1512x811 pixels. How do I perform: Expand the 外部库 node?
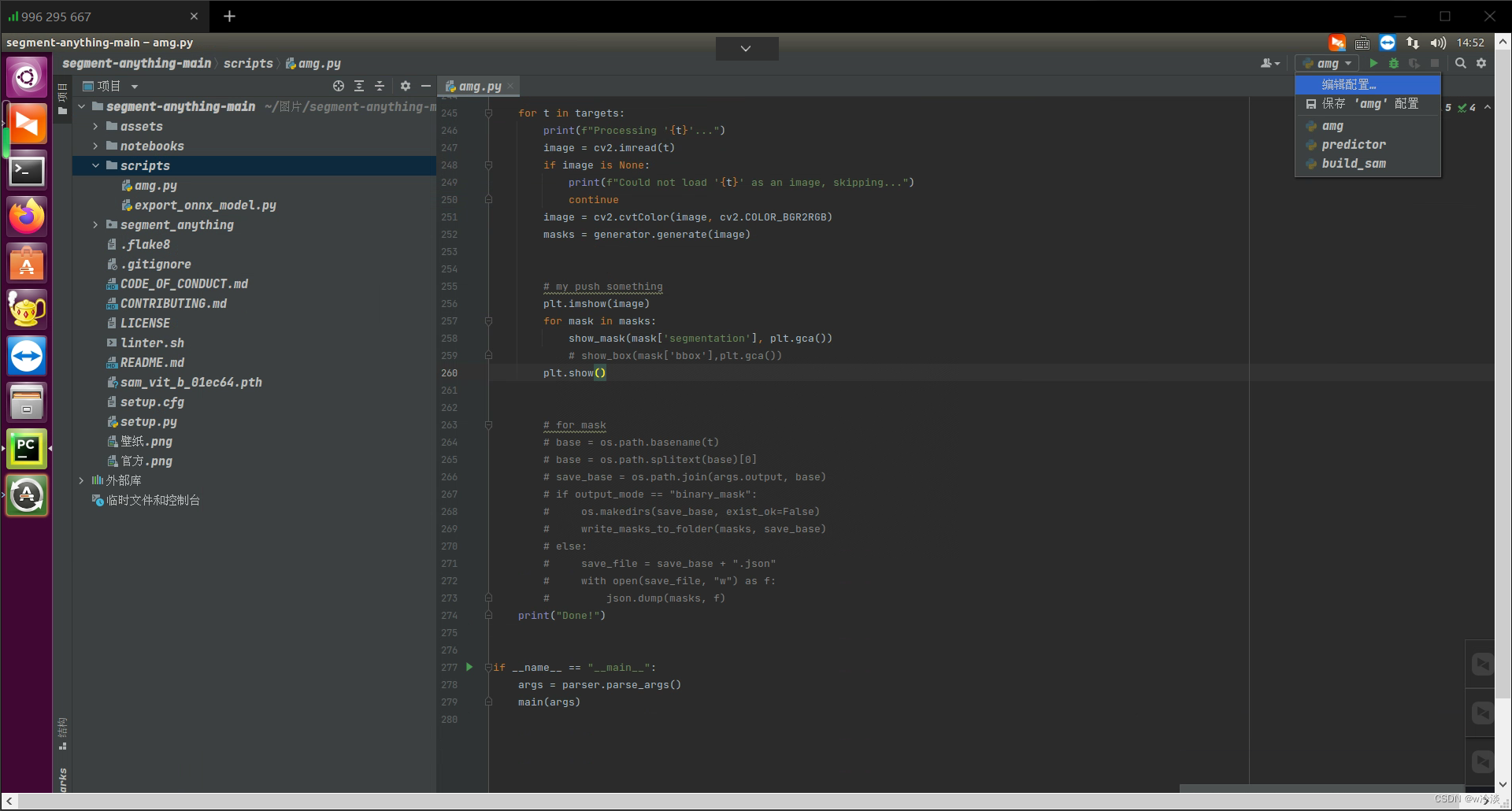click(81, 480)
